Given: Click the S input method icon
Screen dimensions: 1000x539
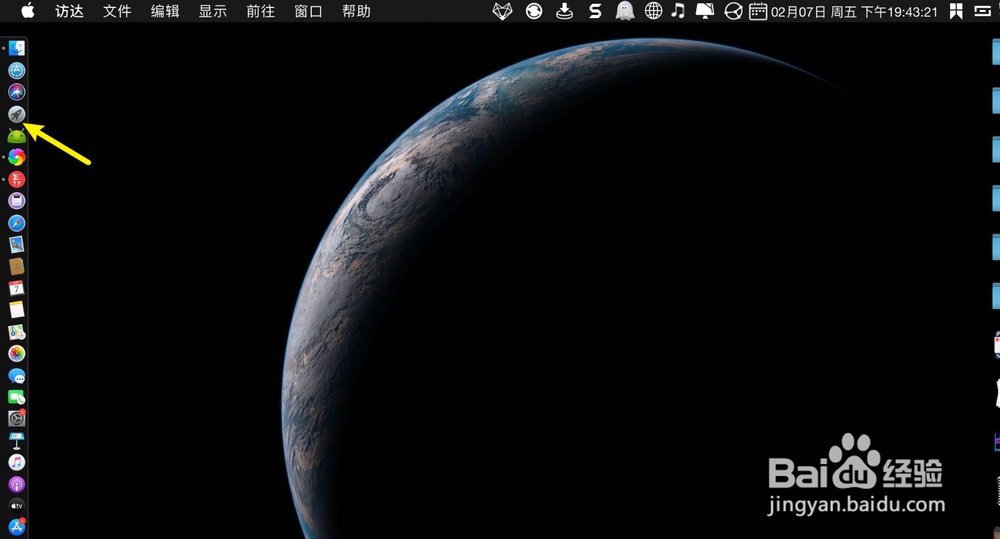Looking at the screenshot, I should coord(595,11).
